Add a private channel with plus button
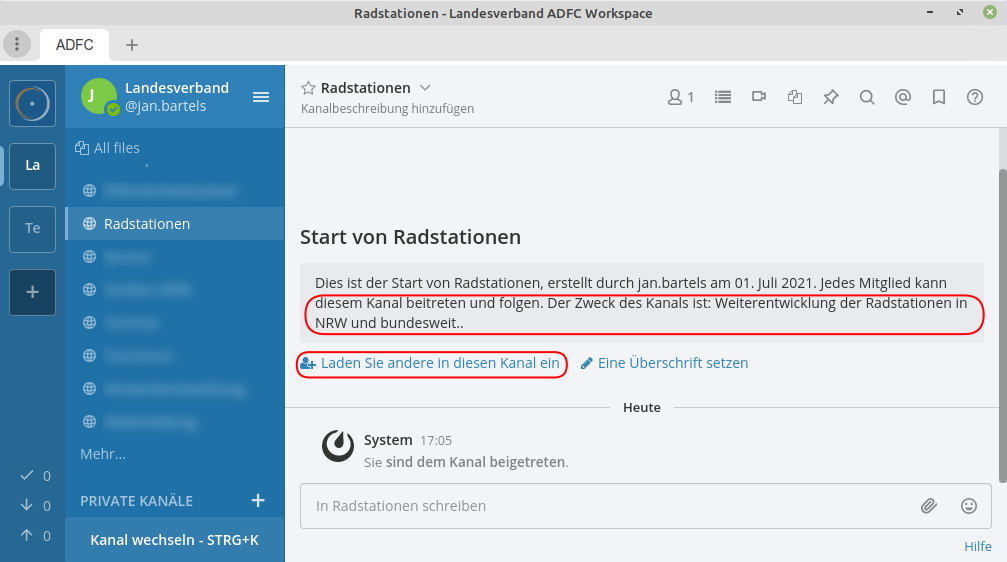The width and height of the screenshot is (1007, 562). pos(257,500)
